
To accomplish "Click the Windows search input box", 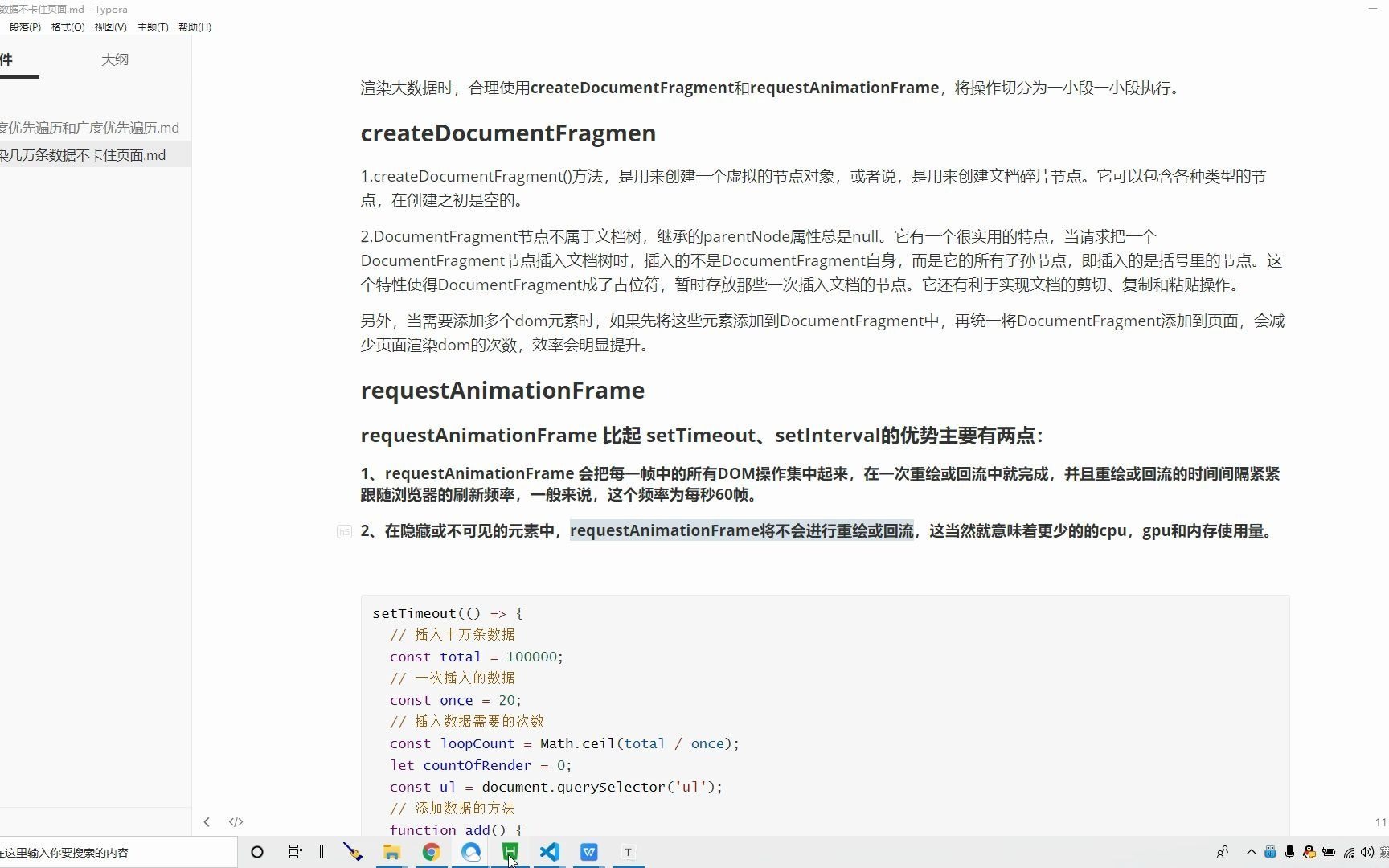I will coord(117,852).
